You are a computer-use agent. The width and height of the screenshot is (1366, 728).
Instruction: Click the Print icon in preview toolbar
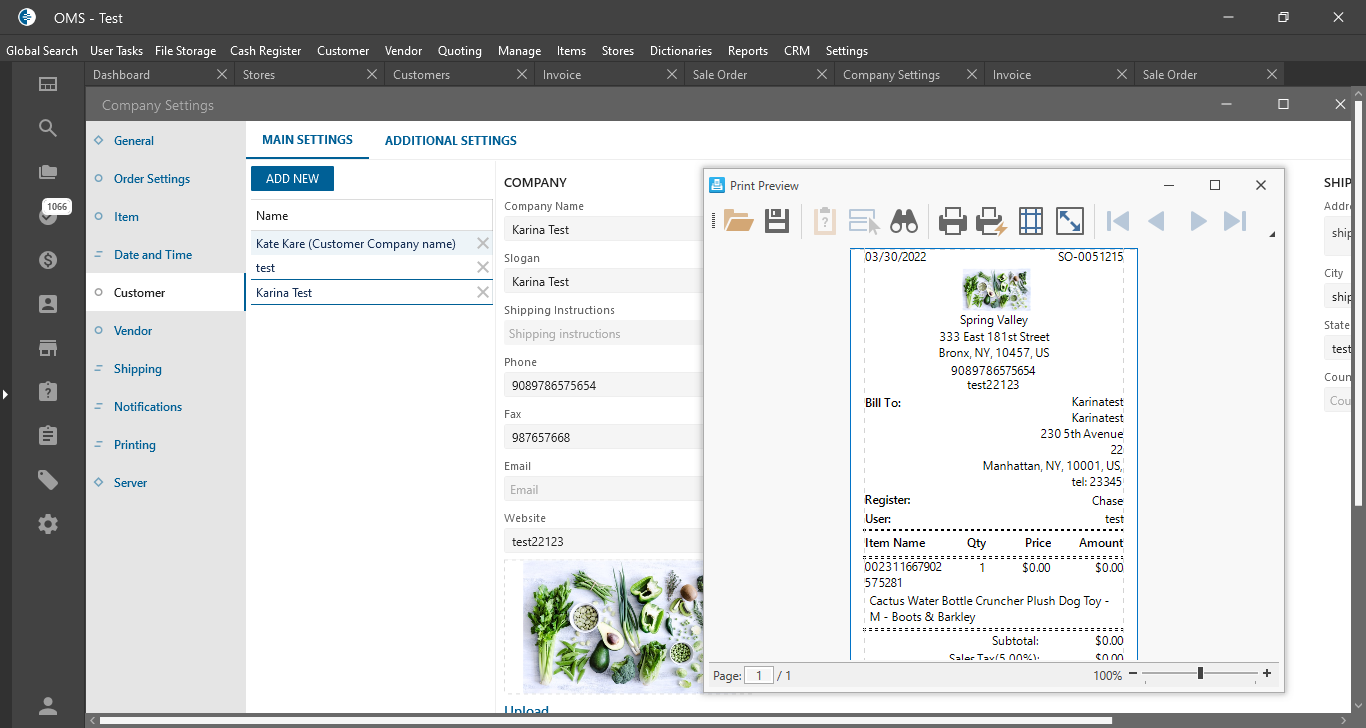[952, 221]
